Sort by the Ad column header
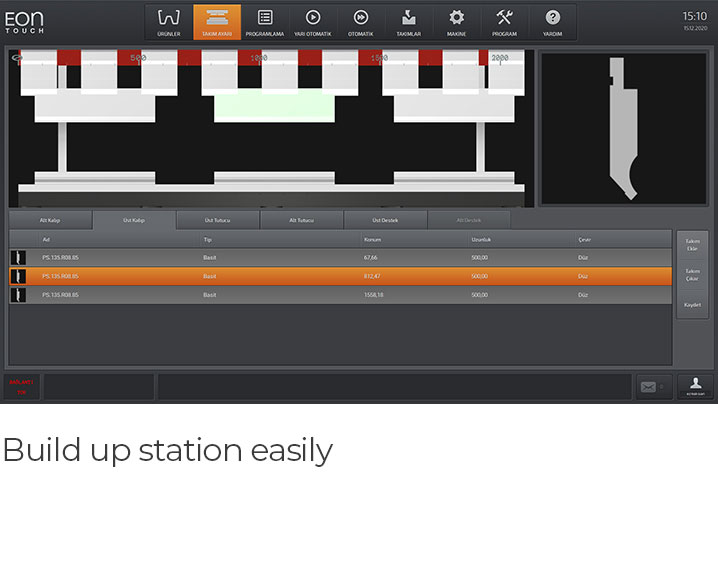Screen dimensions: 718x574 [46, 239]
